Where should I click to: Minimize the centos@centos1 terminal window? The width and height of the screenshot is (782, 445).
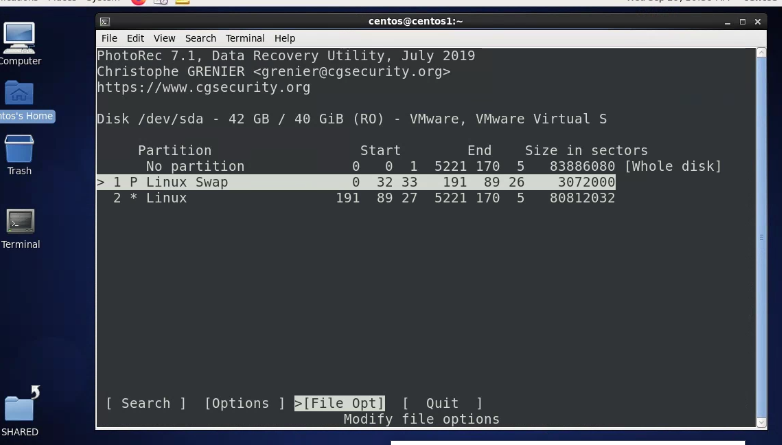[x=728, y=22]
